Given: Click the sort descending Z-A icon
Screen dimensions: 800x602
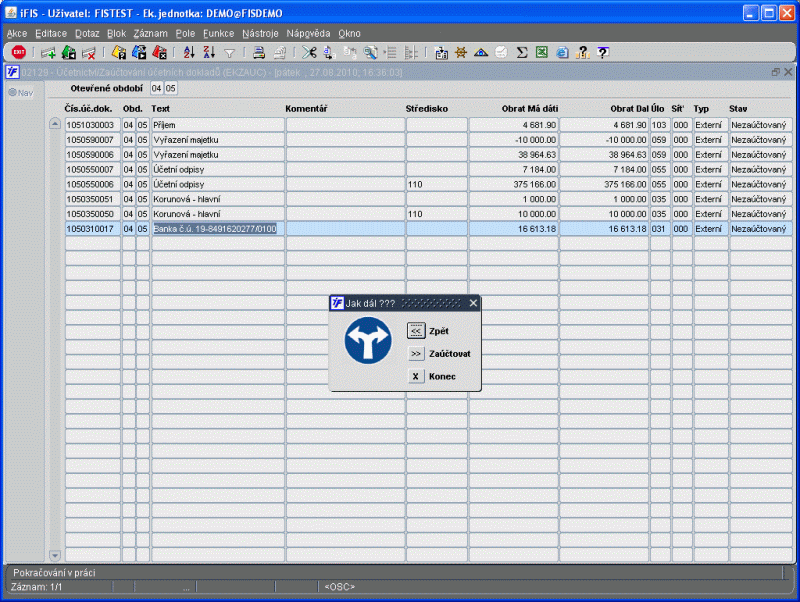Looking at the screenshot, I should (x=209, y=52).
